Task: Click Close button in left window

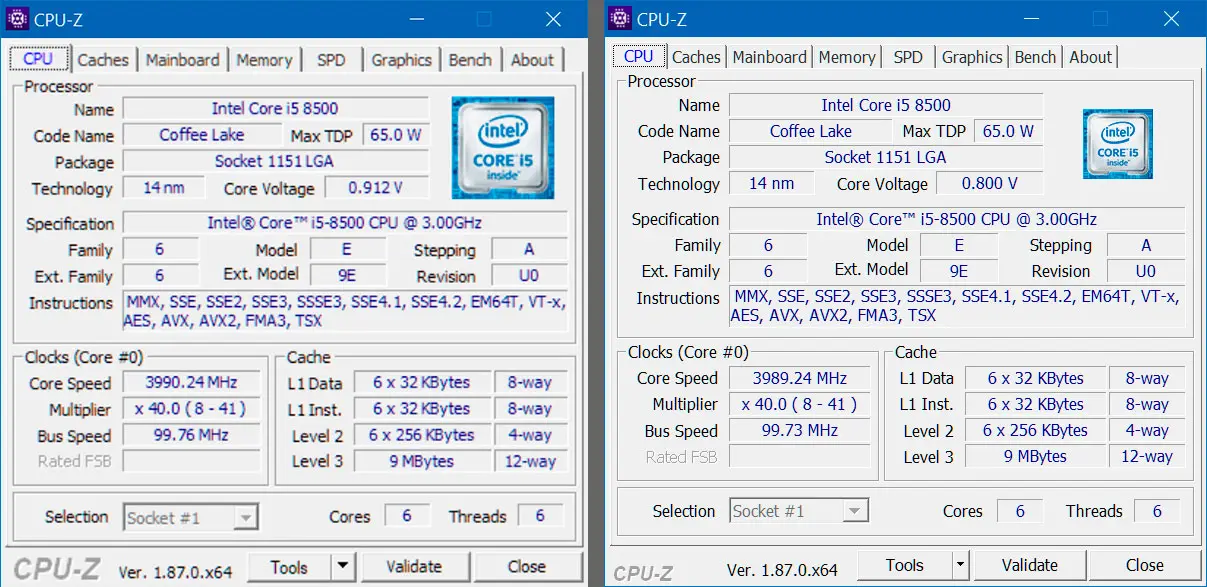Action: [526, 567]
